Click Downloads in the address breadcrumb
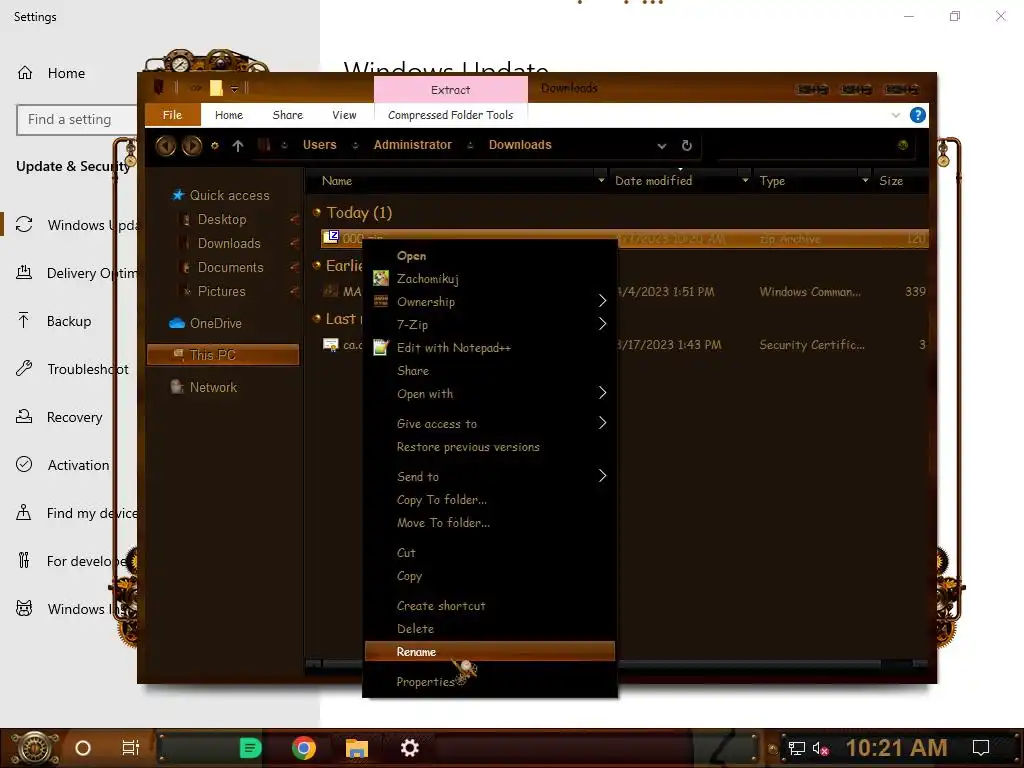The height and width of the screenshot is (768, 1024). click(x=520, y=145)
